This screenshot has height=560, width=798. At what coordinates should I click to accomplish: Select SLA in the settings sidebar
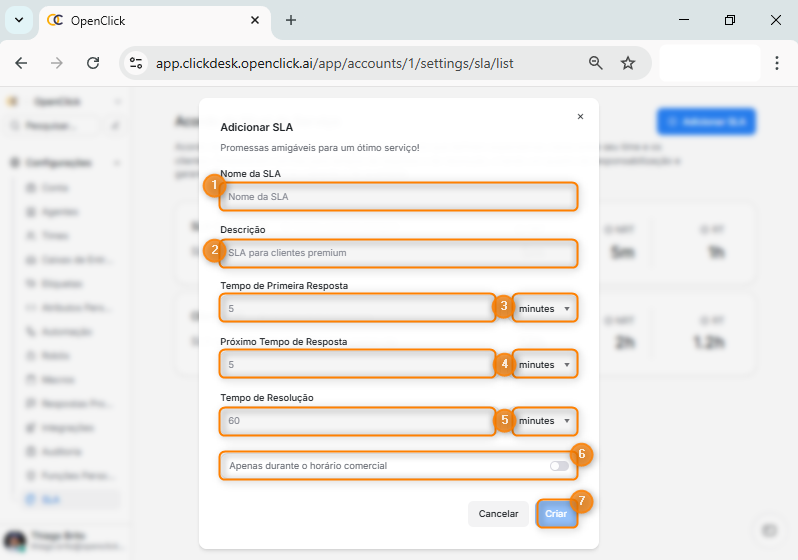(51, 498)
